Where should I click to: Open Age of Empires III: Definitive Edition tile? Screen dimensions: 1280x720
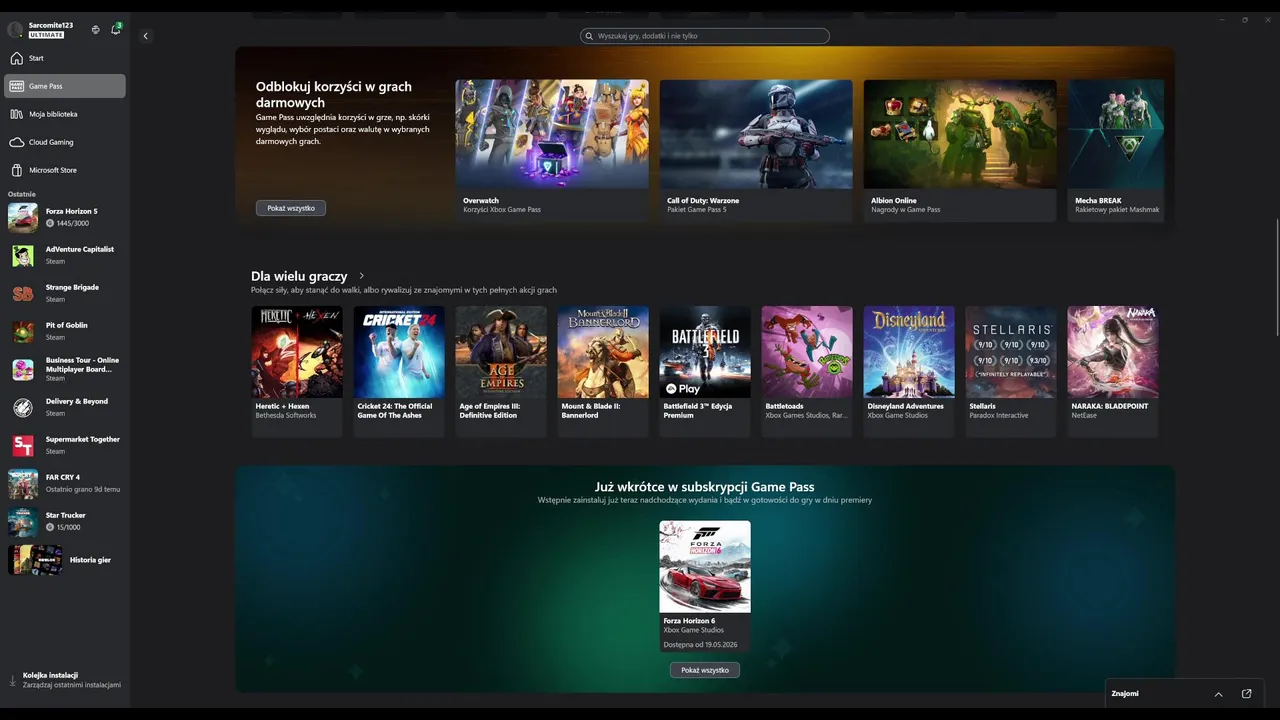coord(501,371)
